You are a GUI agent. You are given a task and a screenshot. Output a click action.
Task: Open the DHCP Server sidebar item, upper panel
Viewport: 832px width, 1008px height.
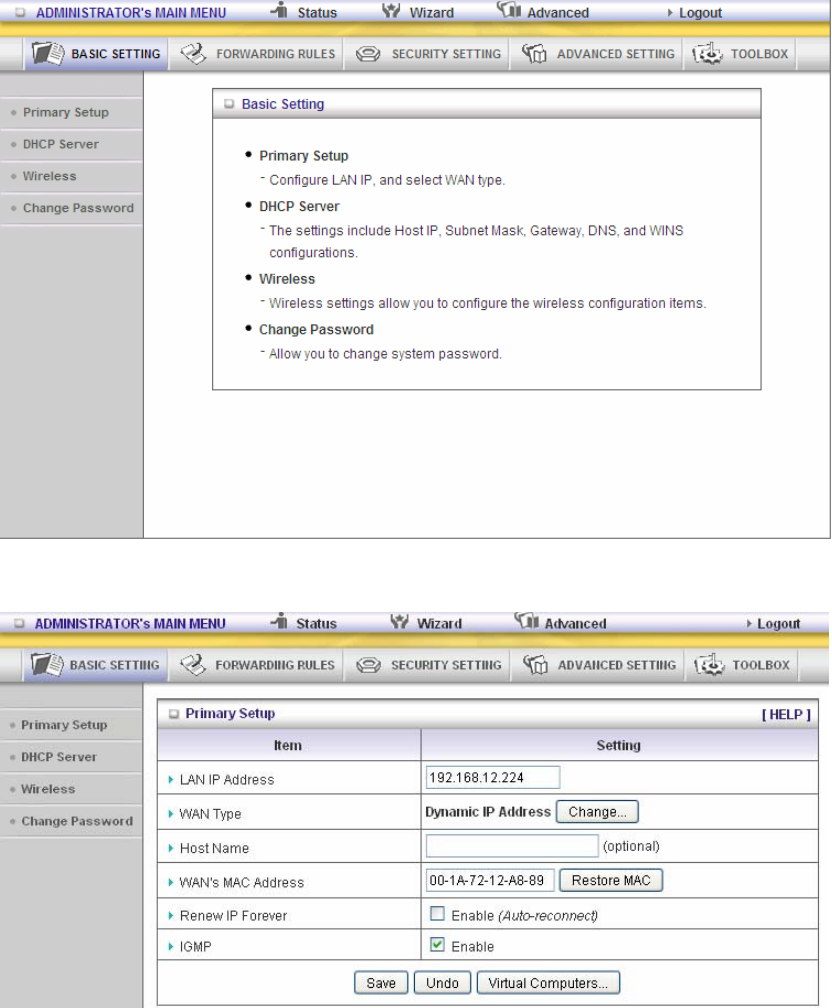pyautogui.click(x=61, y=144)
